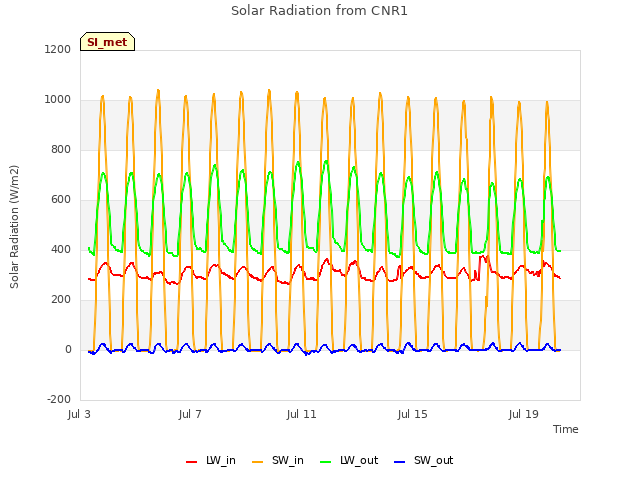This screenshot has width=640, height=480.
Task: Click the green LW_out legend color marker
Action: (x=326, y=462)
